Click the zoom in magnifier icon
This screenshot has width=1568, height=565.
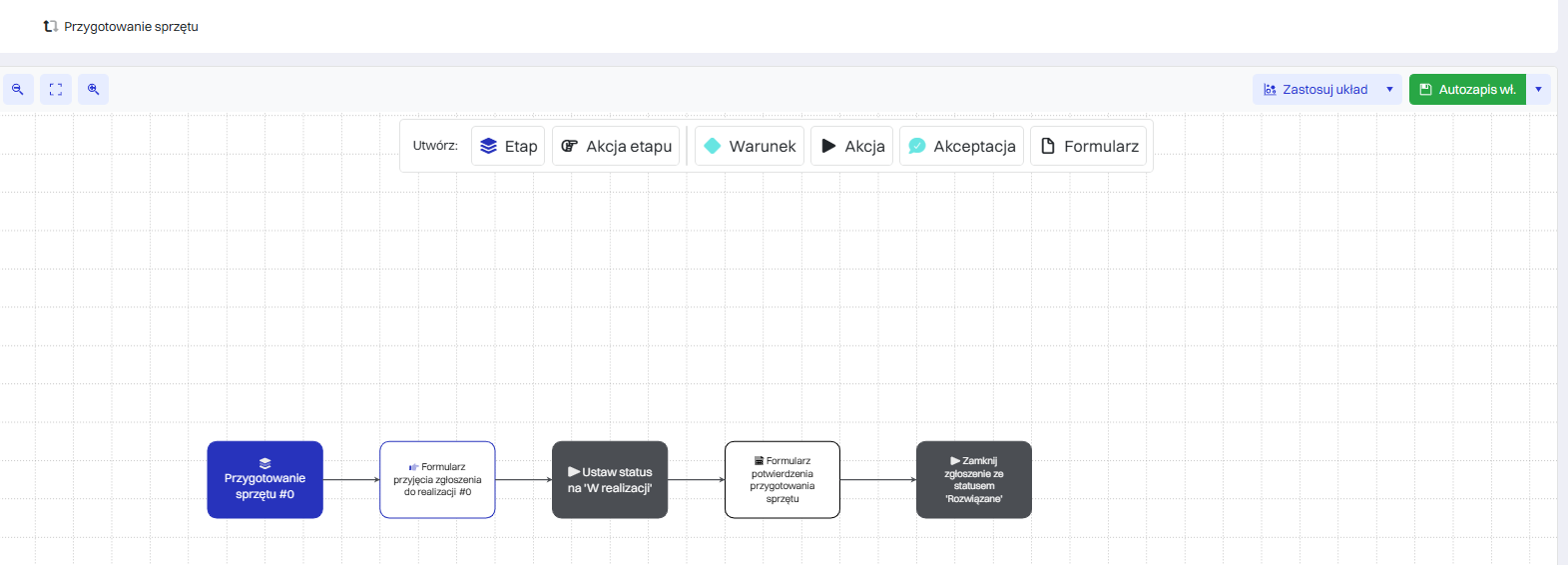point(93,89)
